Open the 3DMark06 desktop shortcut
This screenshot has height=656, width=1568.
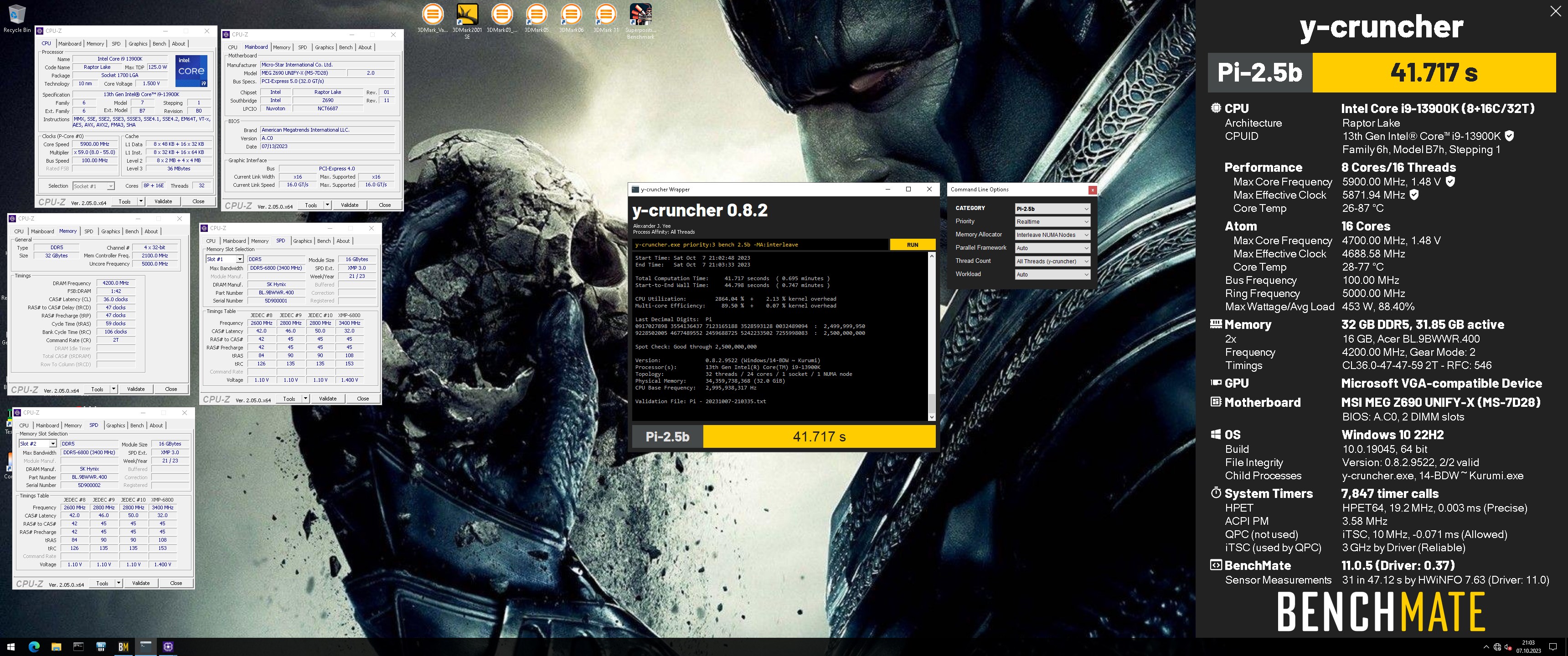tap(571, 18)
